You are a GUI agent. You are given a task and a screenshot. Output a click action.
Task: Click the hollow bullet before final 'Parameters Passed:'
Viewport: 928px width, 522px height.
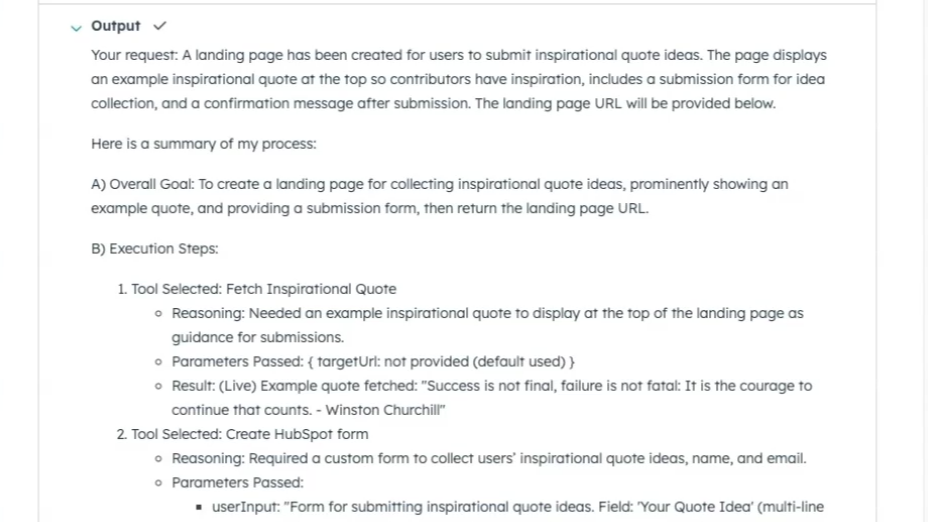pyautogui.click(x=160, y=483)
